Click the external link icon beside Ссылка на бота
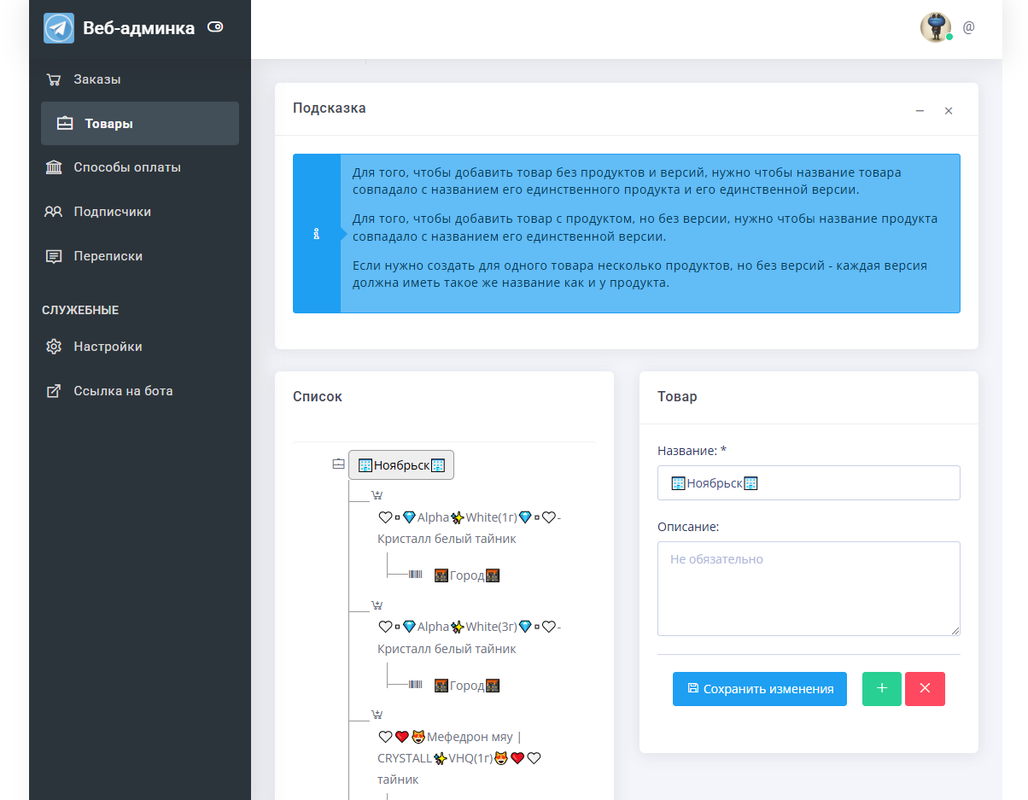Image resolution: width=1028 pixels, height=800 pixels. coord(54,391)
